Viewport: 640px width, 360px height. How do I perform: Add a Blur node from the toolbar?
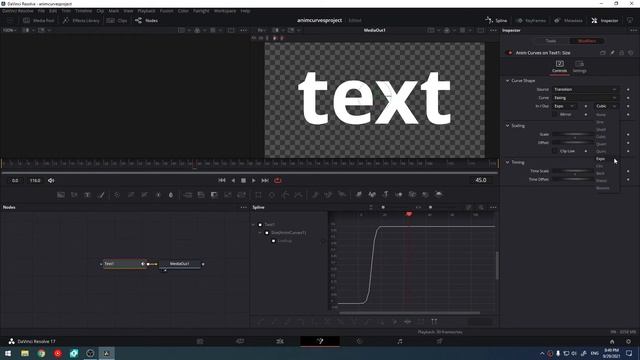171,195
